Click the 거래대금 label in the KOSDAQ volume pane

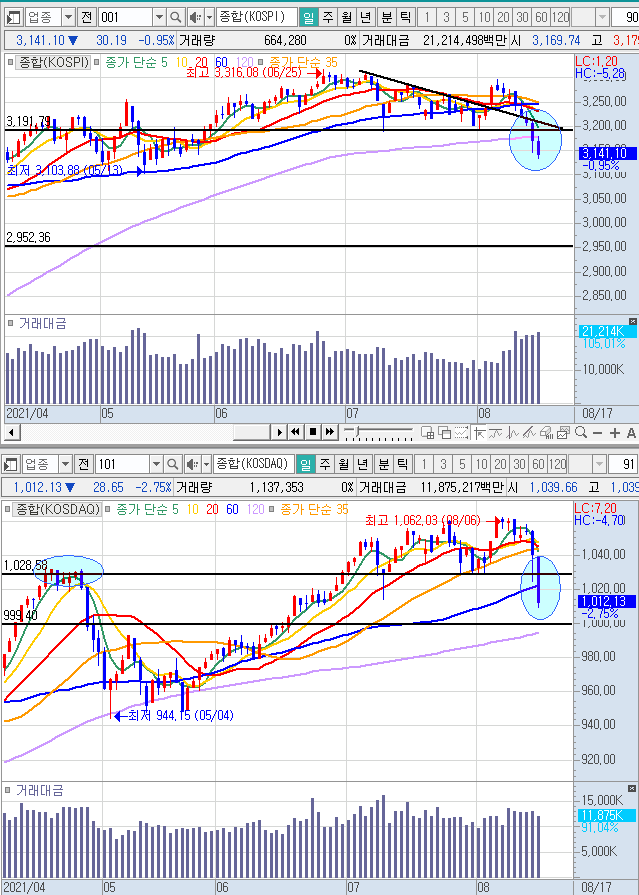pos(41,790)
